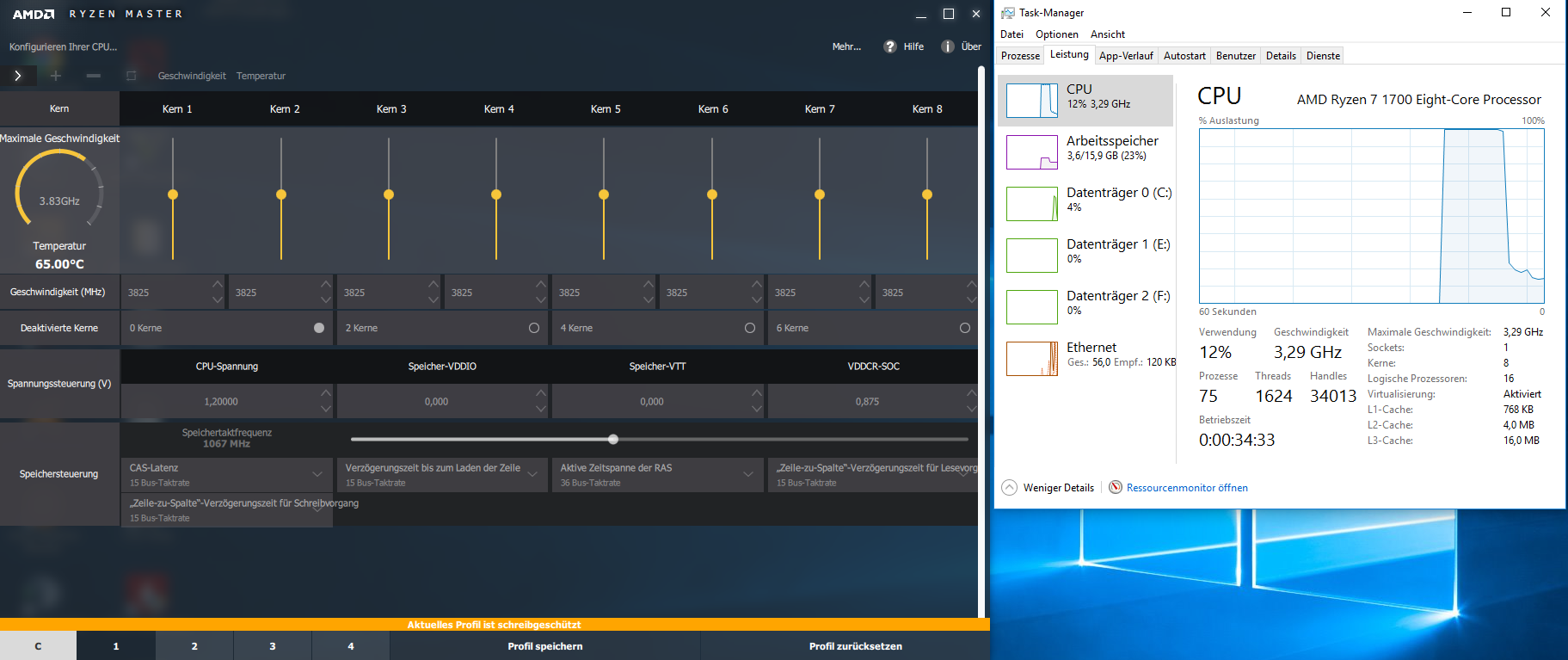
Task: Click Profil speichern button
Action: point(545,645)
